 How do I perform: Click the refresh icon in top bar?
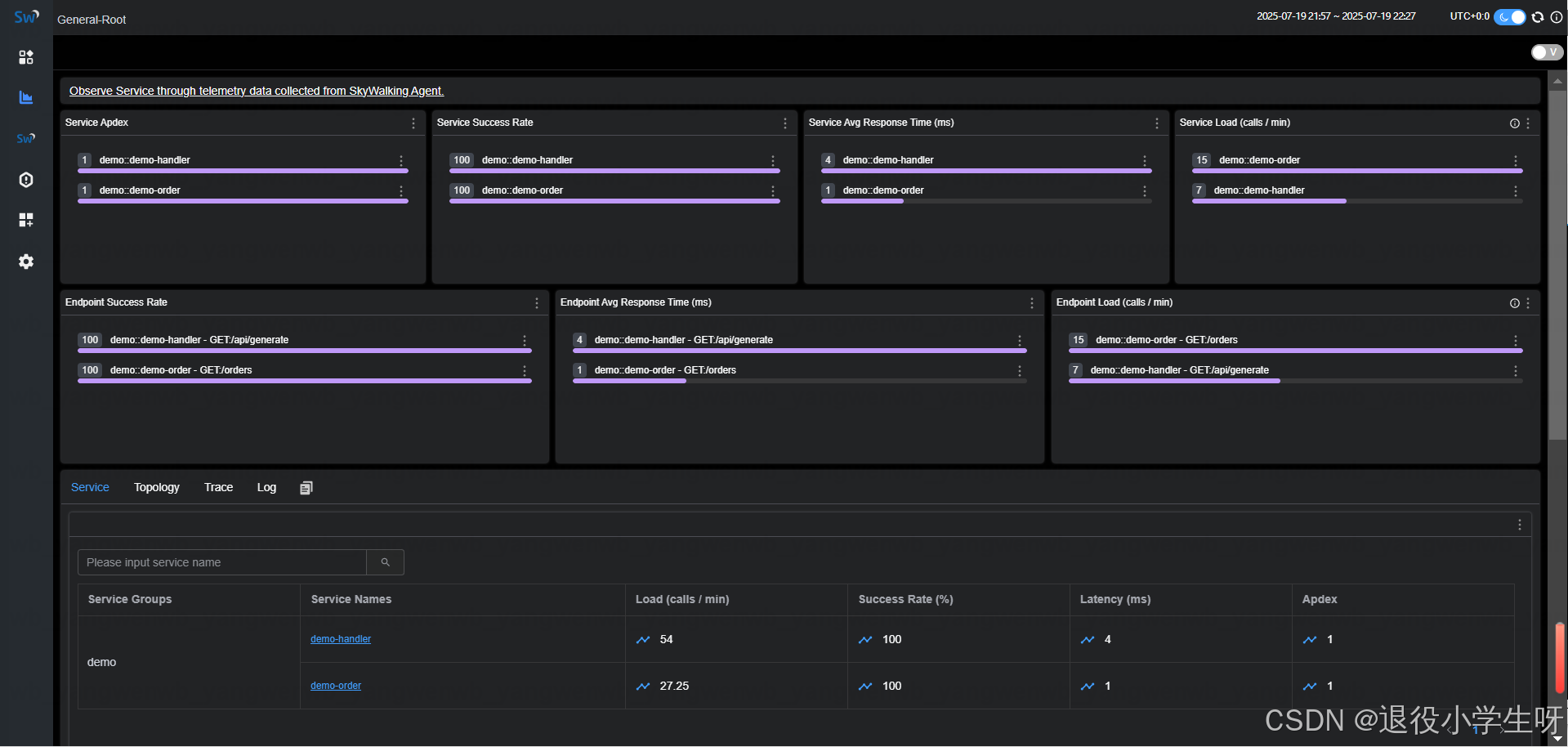1538,16
